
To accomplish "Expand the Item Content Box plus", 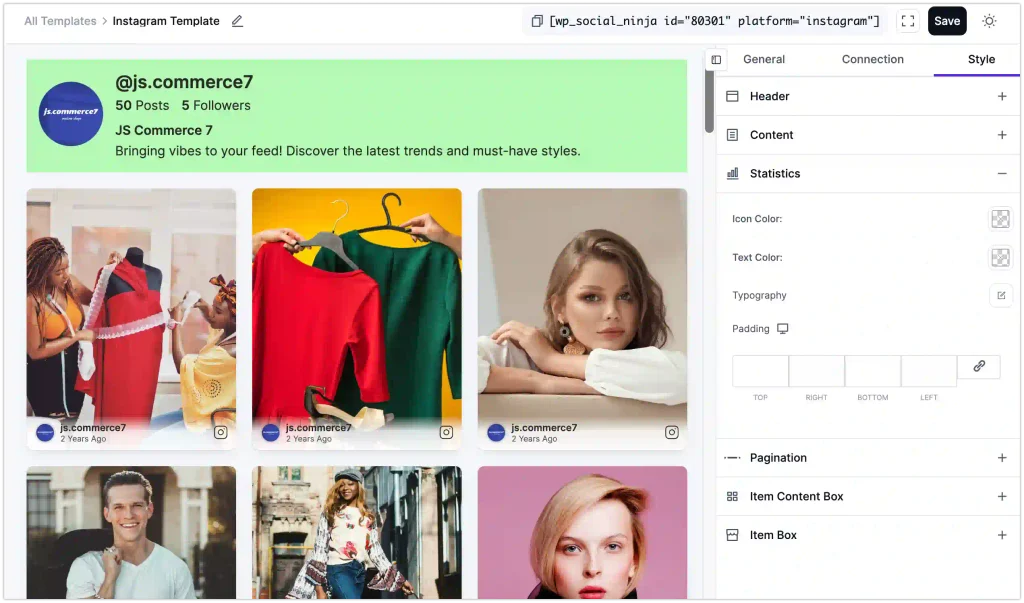I will (x=1002, y=497).
